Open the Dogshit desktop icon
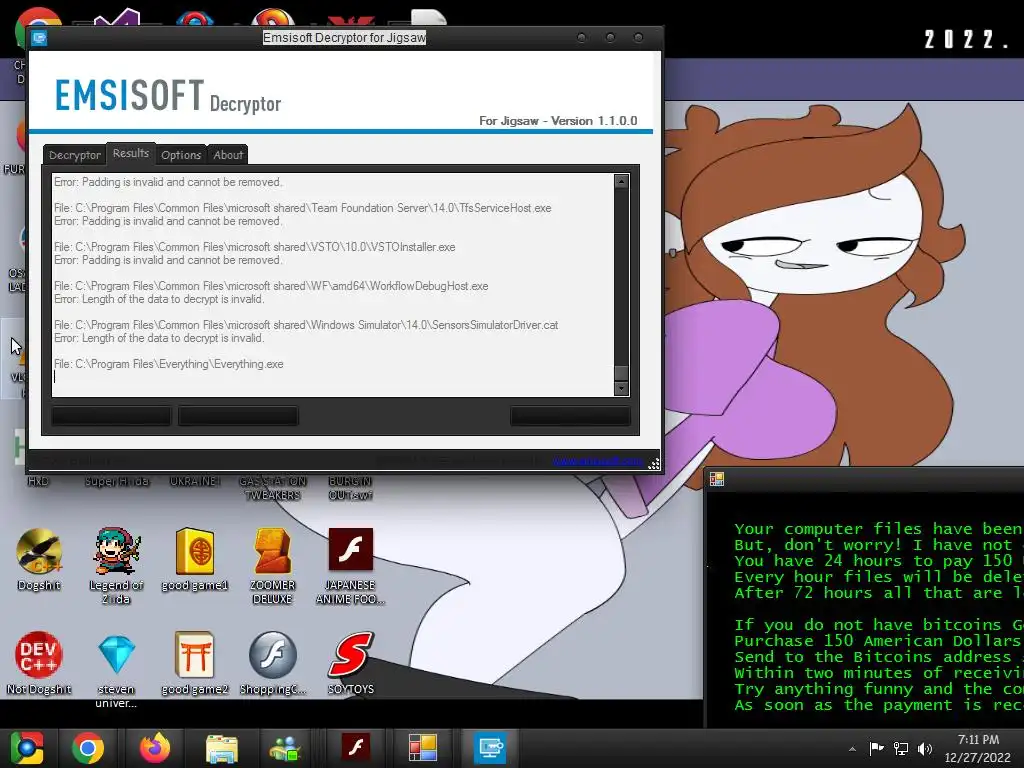Screen dimensions: 1024x768 tap(39, 559)
